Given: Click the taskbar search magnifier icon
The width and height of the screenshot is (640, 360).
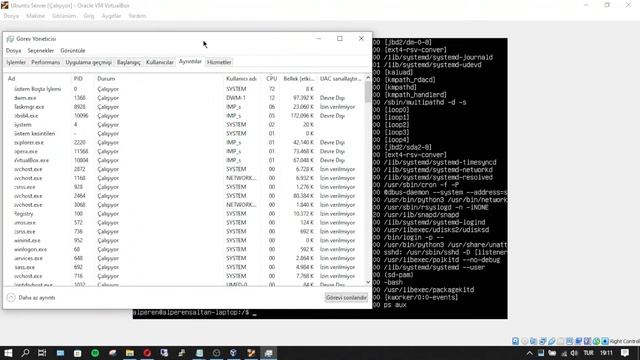Looking at the screenshot, I should click(x=25, y=353).
